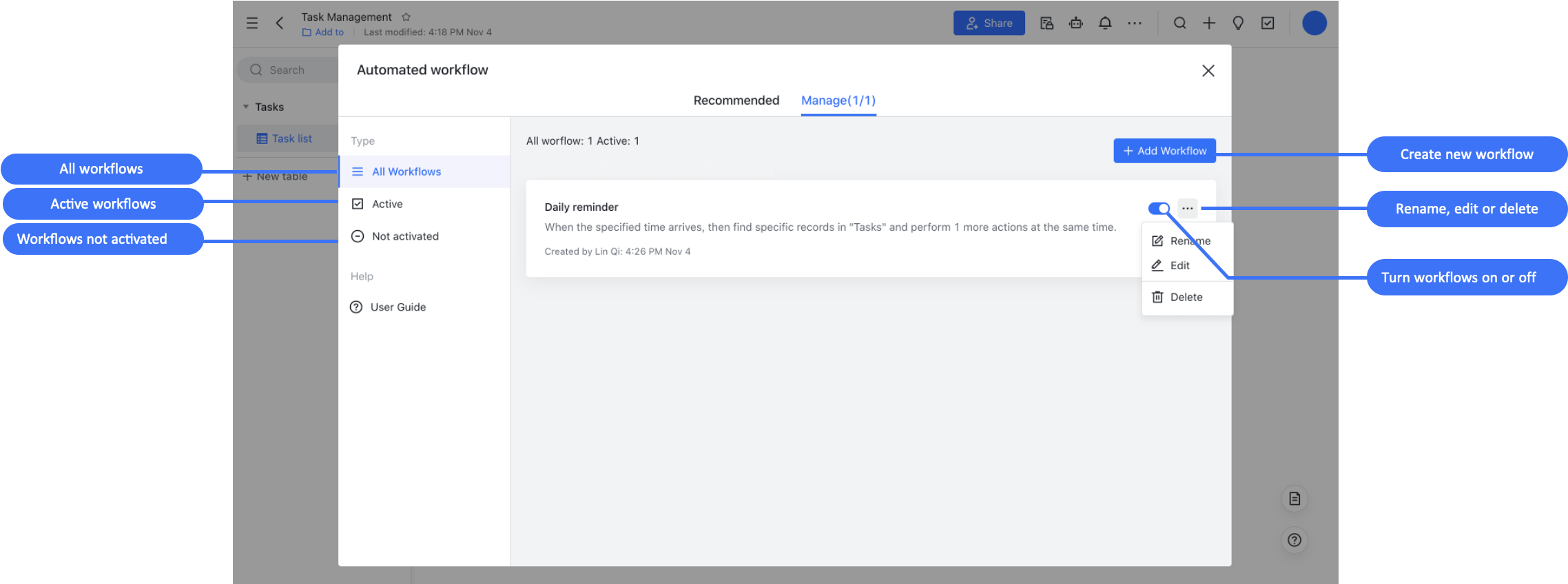Click the help question mark icon at bottom right
This screenshot has height=584, width=1568.
(1294, 540)
